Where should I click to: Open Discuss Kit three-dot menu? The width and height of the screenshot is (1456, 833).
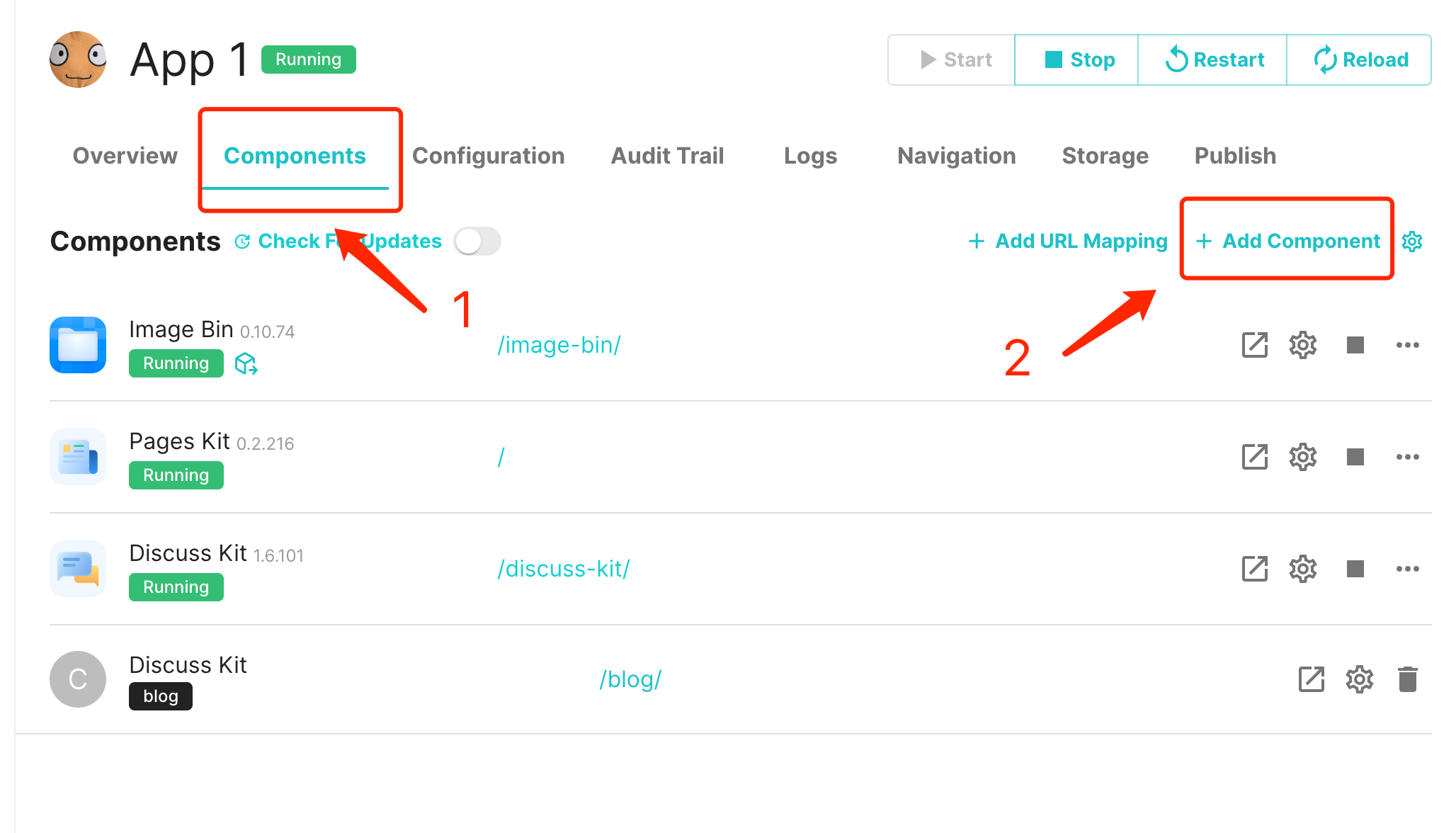click(1407, 569)
